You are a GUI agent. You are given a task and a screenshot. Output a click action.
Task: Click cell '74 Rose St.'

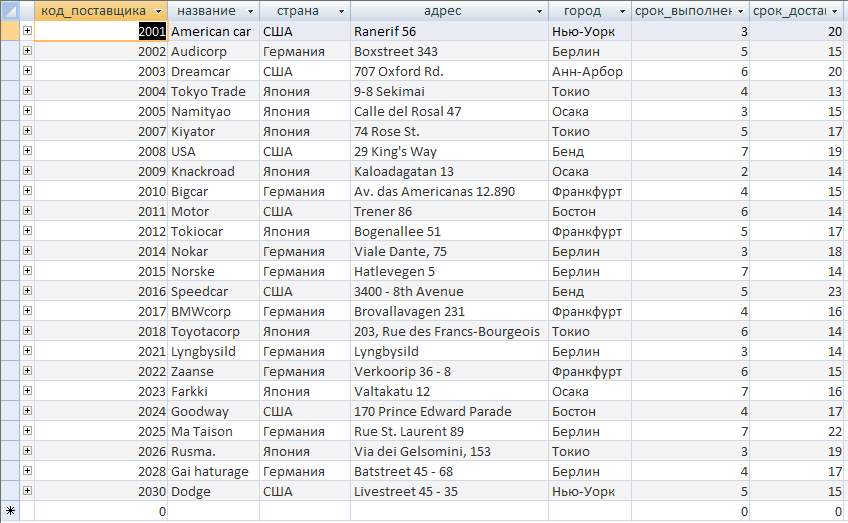click(x=449, y=131)
